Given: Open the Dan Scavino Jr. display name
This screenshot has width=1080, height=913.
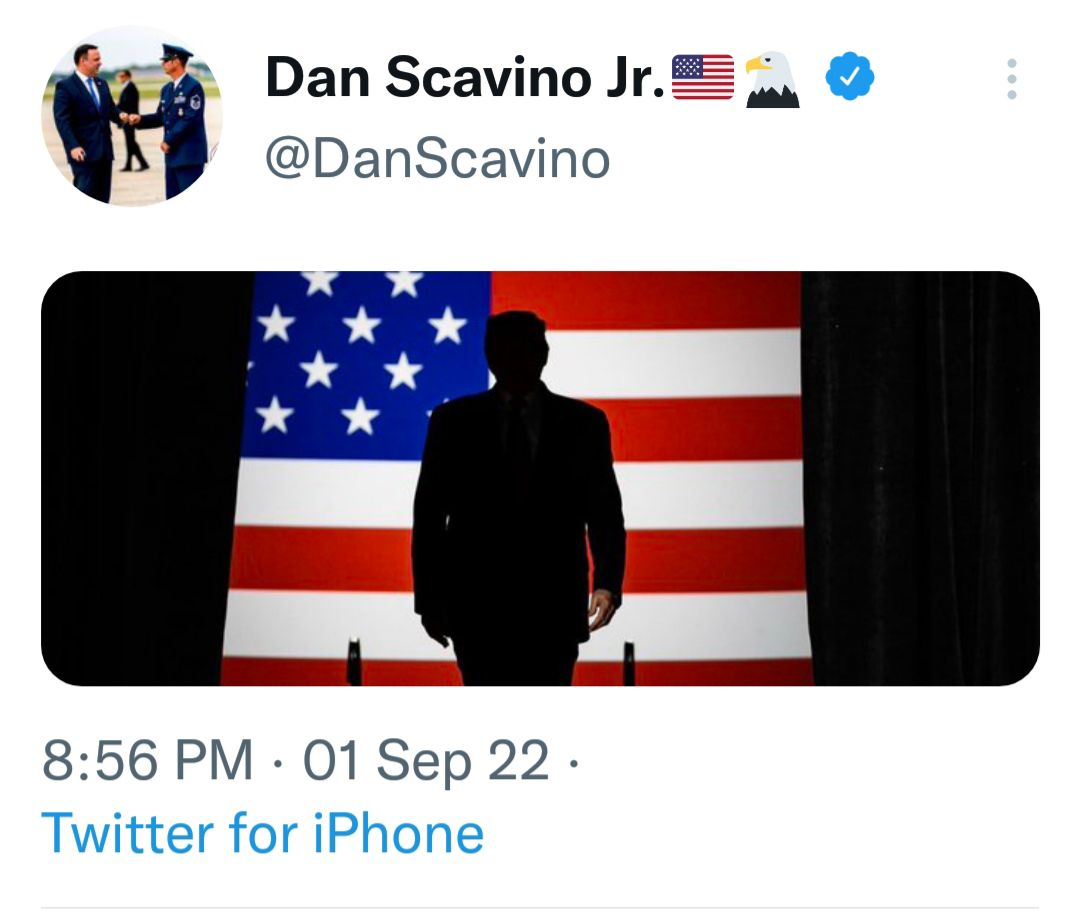Looking at the screenshot, I should tap(465, 78).
